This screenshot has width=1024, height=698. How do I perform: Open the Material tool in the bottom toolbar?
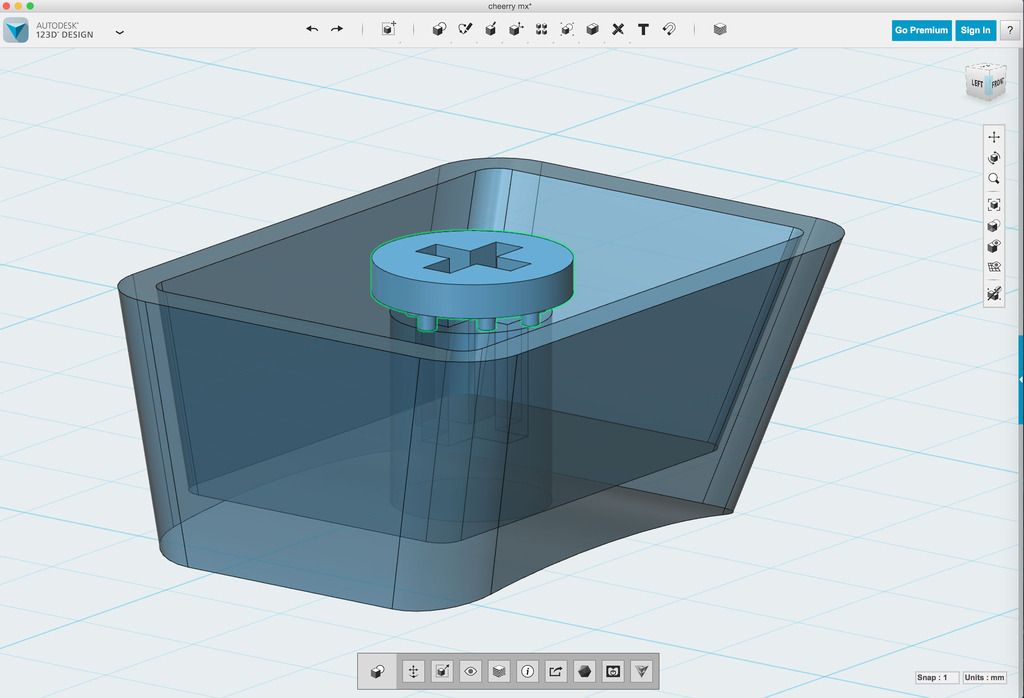tap(499, 671)
